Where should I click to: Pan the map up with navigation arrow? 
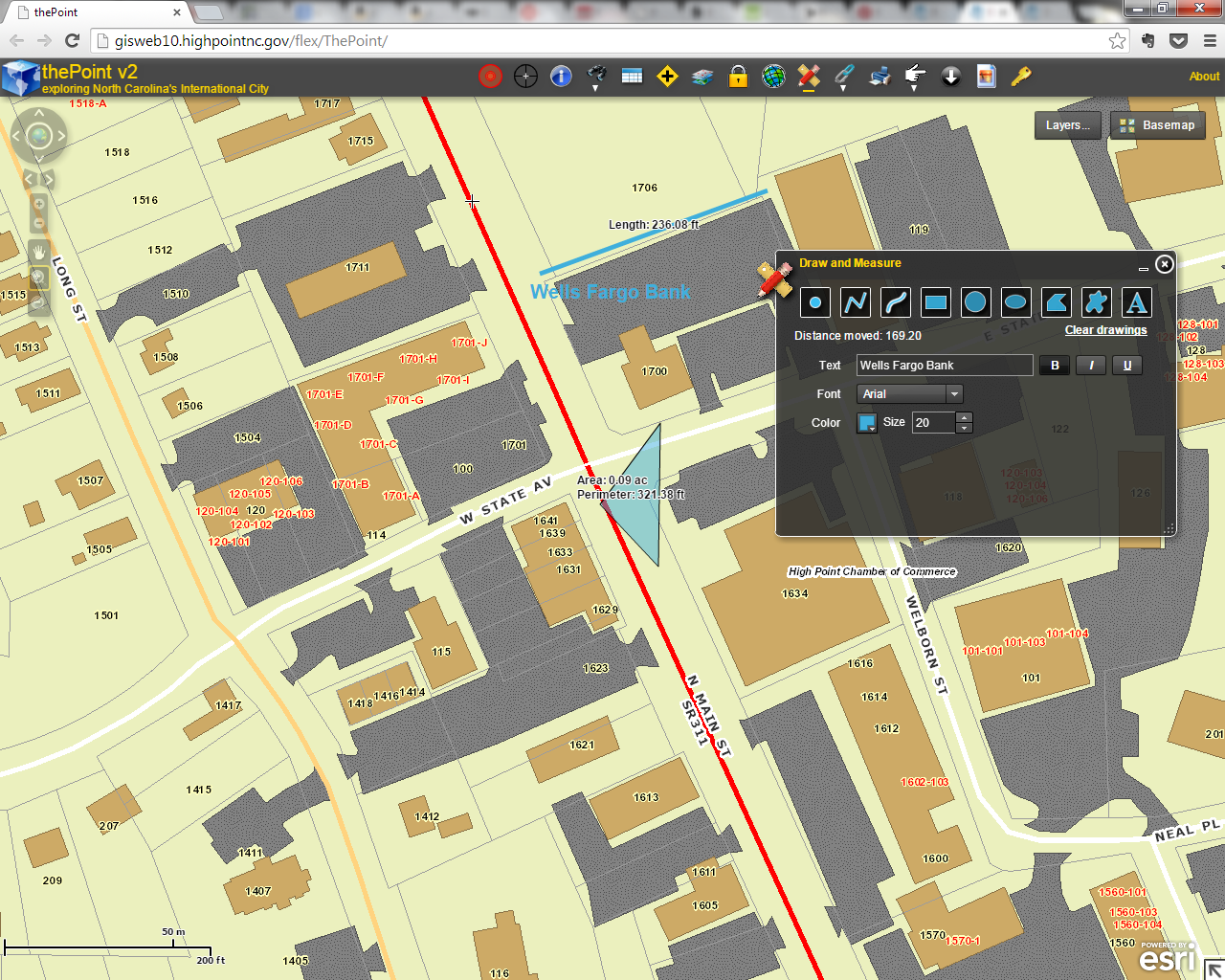[39, 114]
